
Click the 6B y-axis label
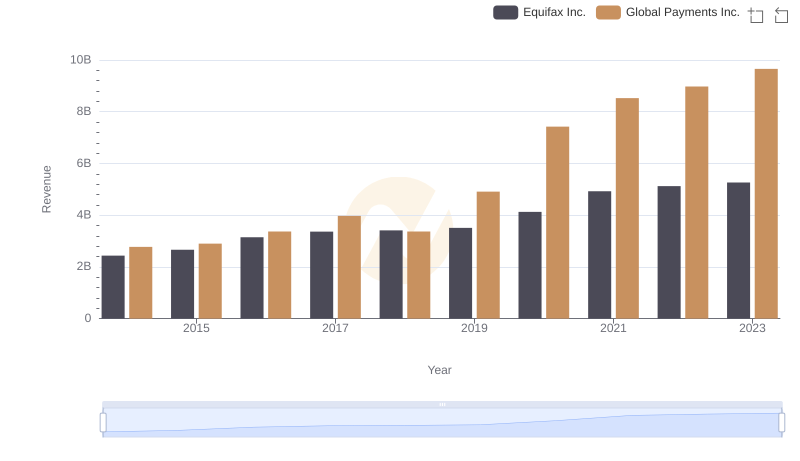coord(84,163)
